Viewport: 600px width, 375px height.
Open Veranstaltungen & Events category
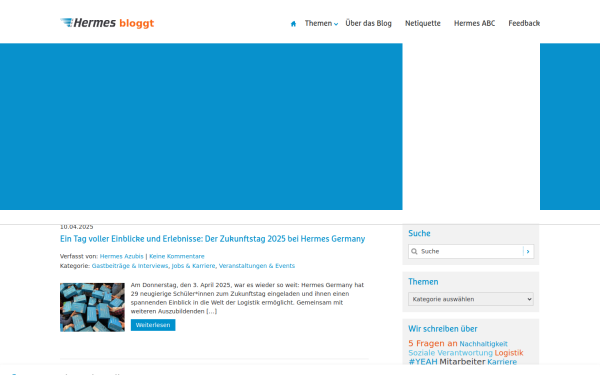pos(257,266)
